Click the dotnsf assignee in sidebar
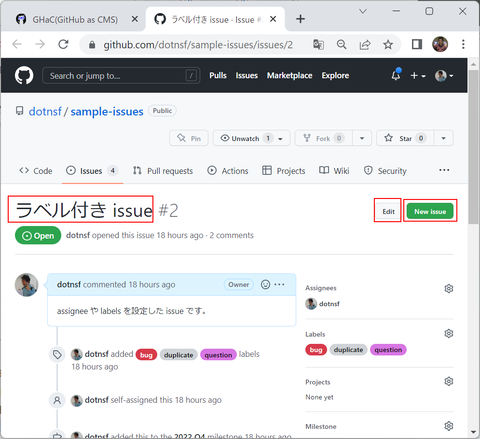The image size is (480, 439). point(323,304)
